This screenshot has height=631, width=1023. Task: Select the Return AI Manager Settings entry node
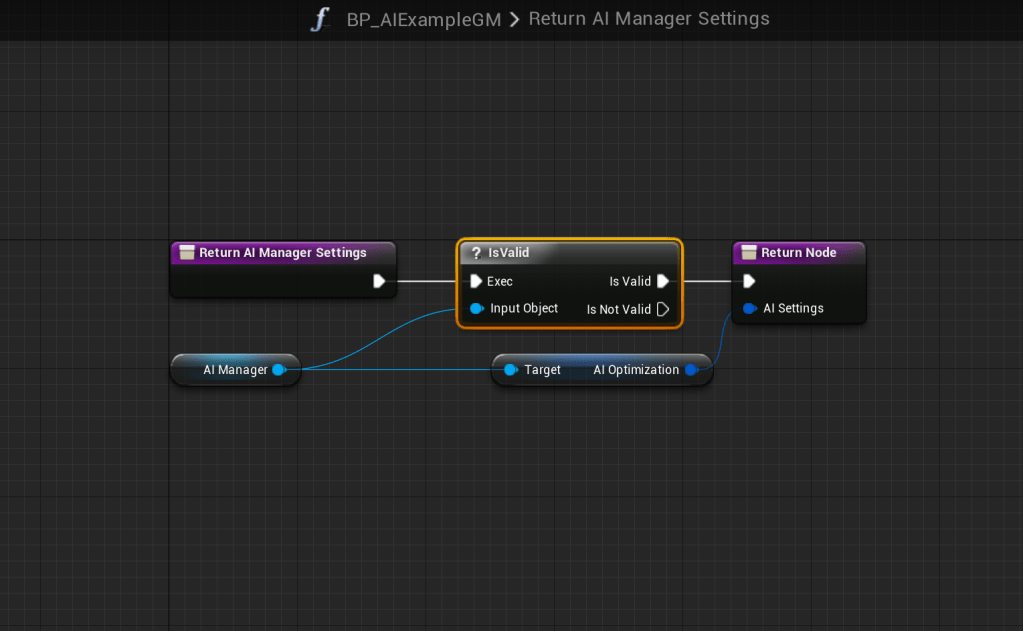(x=282, y=253)
